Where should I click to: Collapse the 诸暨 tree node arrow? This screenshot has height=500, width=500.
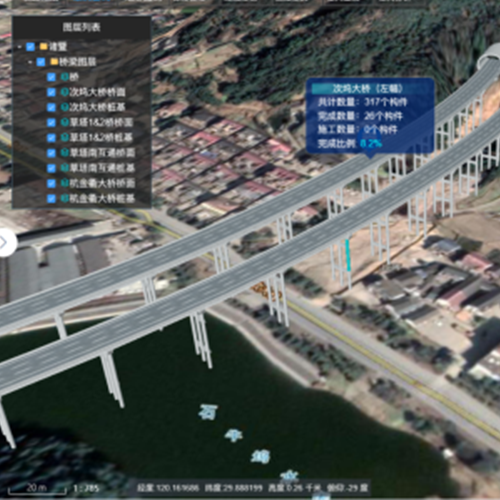click(20, 47)
